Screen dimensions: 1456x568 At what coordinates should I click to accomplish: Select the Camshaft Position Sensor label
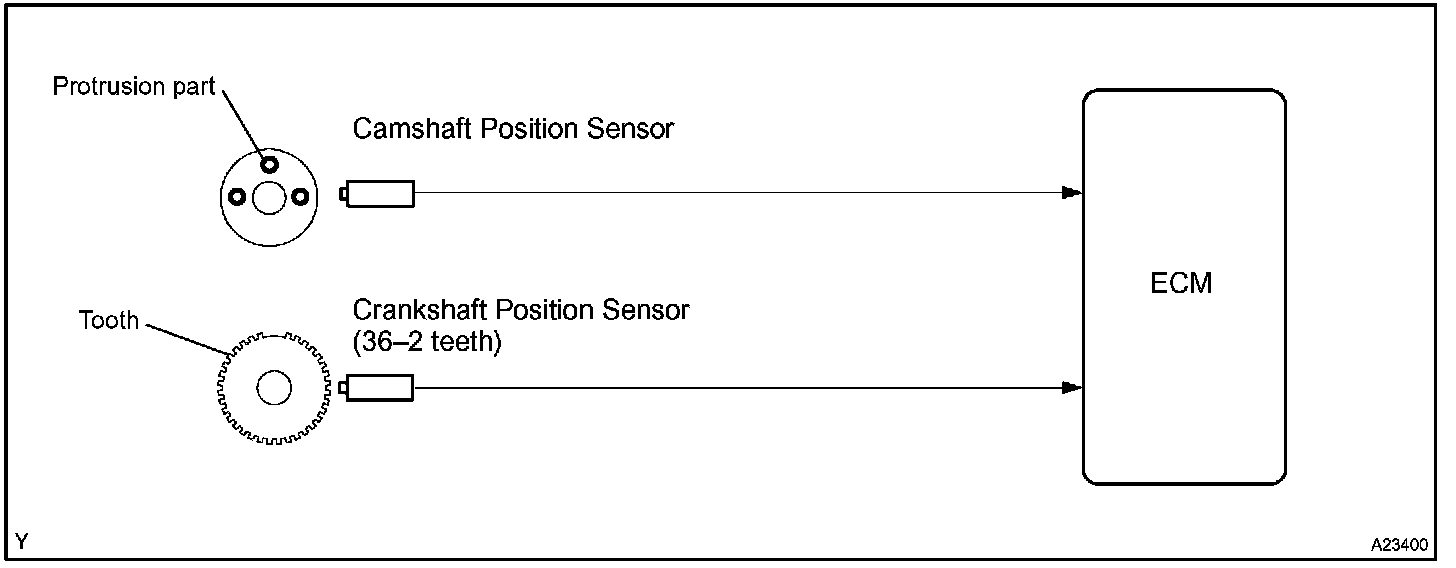[514, 129]
